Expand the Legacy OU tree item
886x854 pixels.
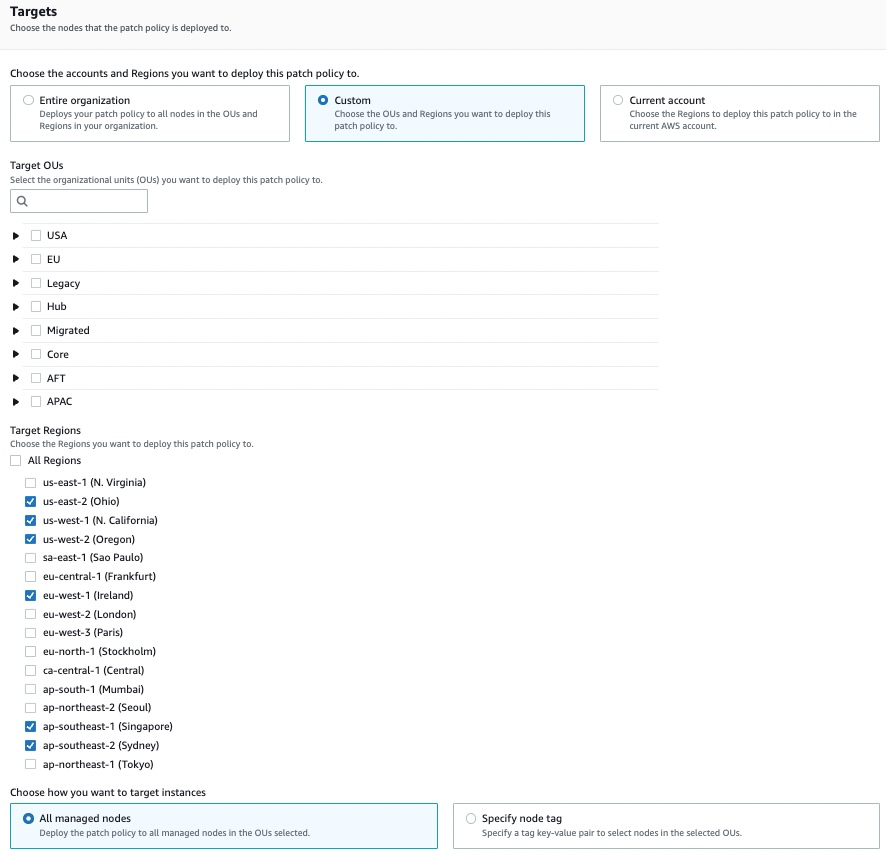15,283
